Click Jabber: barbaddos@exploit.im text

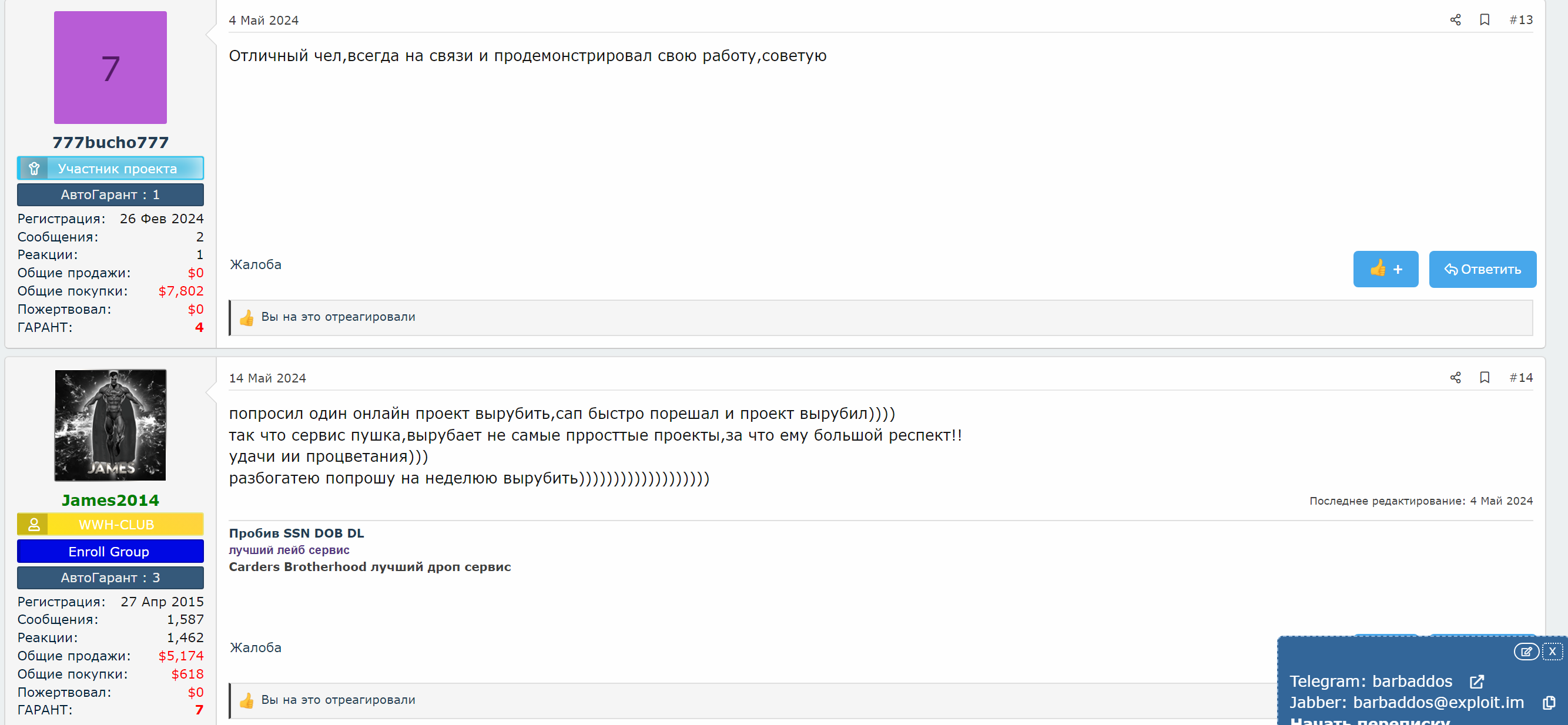tap(1407, 703)
